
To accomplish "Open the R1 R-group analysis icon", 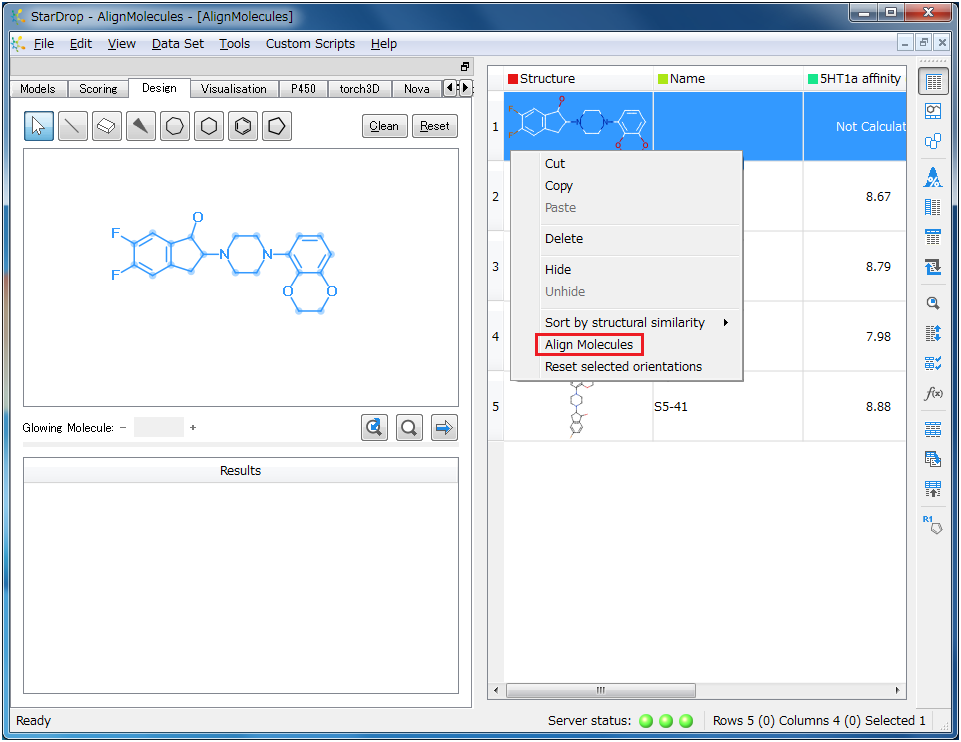I will click(x=932, y=524).
